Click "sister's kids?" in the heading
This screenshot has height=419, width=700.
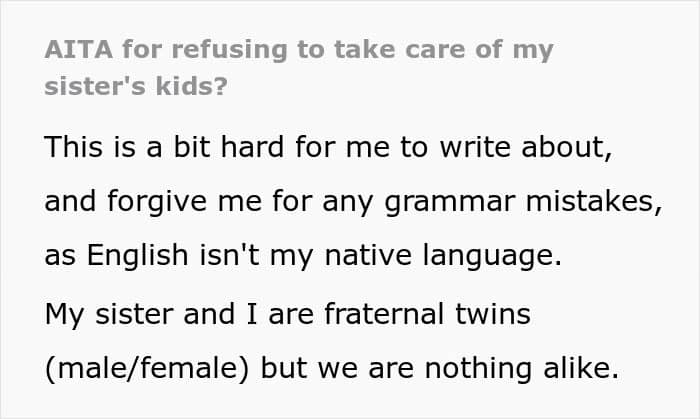[x=136, y=86]
